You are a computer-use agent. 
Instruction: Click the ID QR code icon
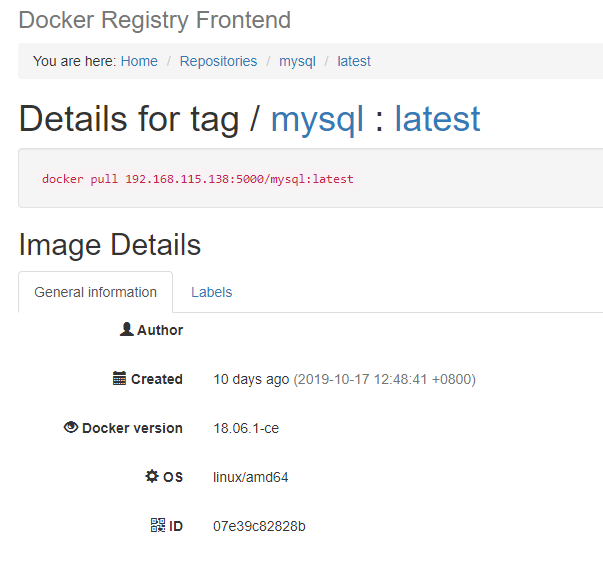point(158,525)
